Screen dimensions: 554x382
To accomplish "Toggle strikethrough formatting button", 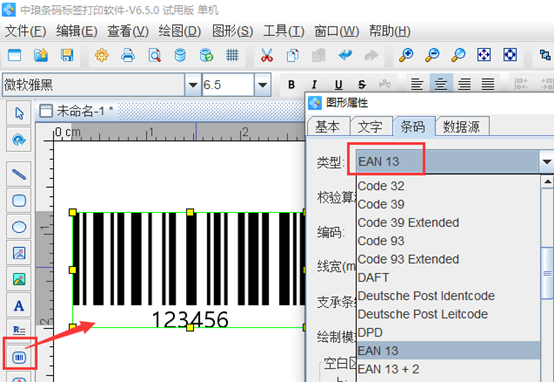I will (x=362, y=84).
